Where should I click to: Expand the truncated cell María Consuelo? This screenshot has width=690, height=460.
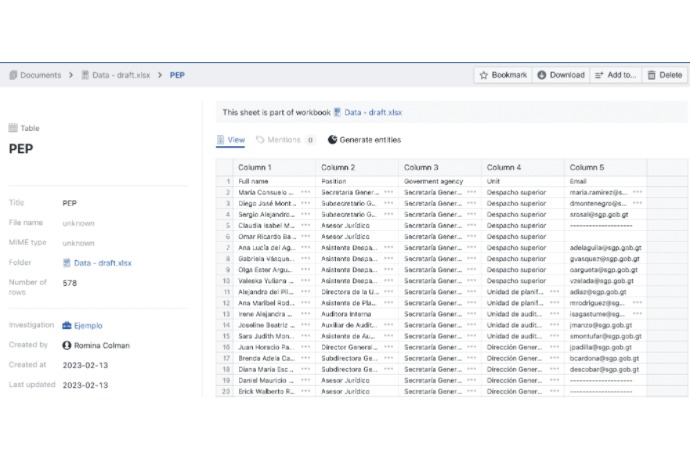(305, 192)
